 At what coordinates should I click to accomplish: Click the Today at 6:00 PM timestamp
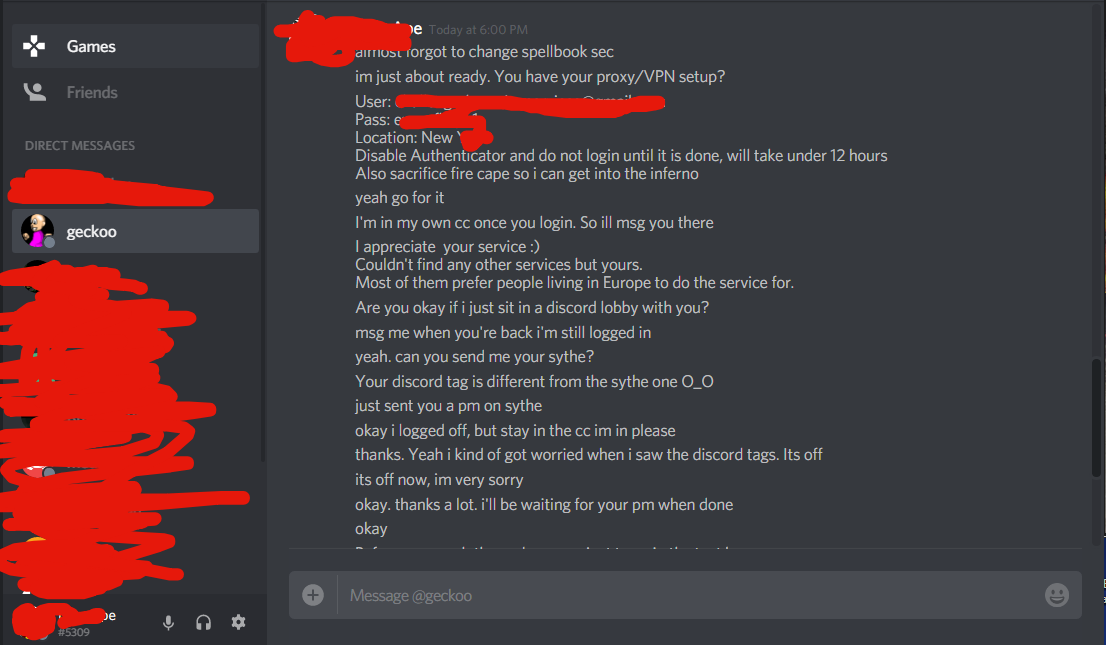click(478, 30)
